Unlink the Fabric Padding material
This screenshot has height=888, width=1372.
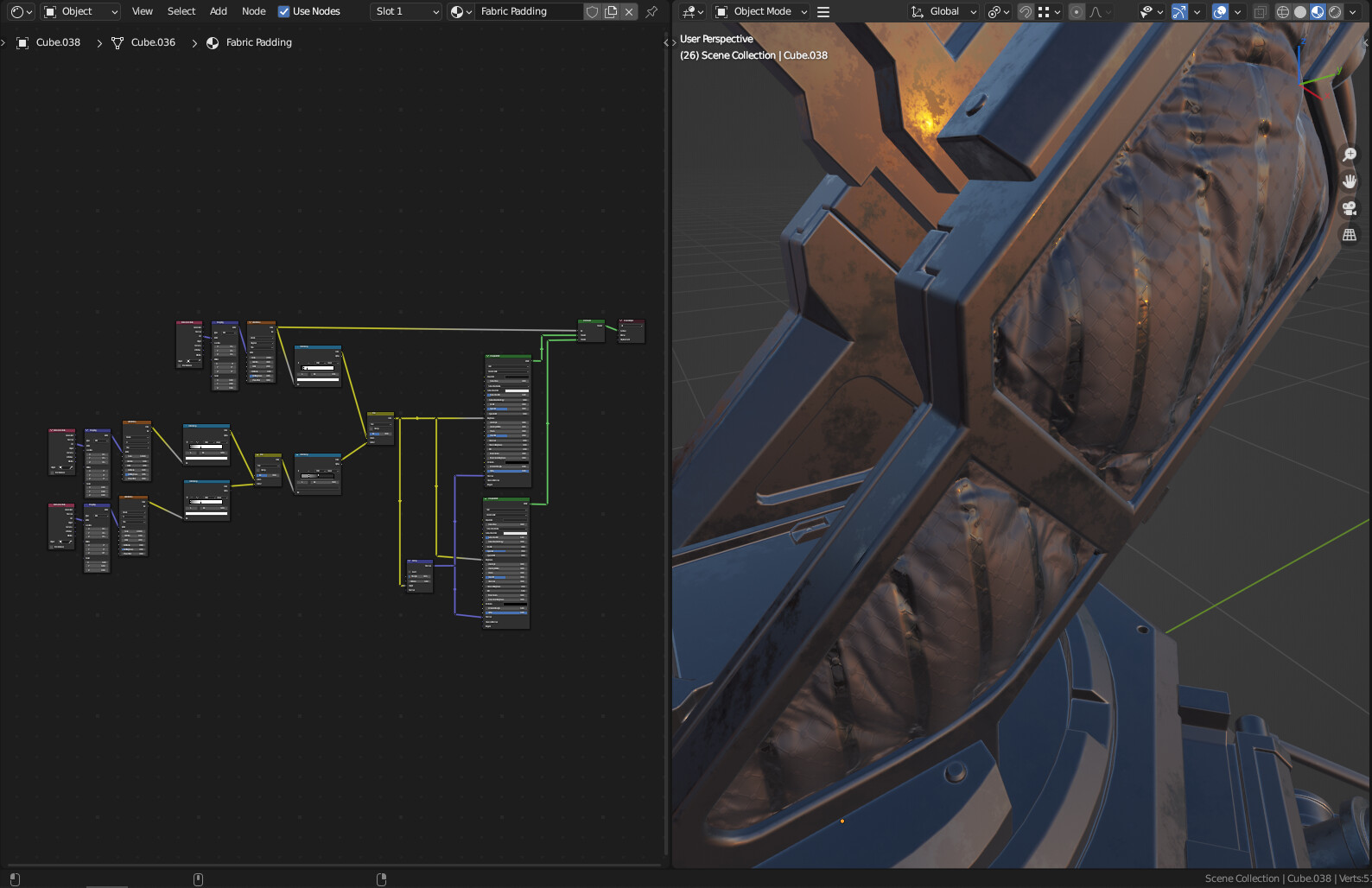click(x=629, y=11)
